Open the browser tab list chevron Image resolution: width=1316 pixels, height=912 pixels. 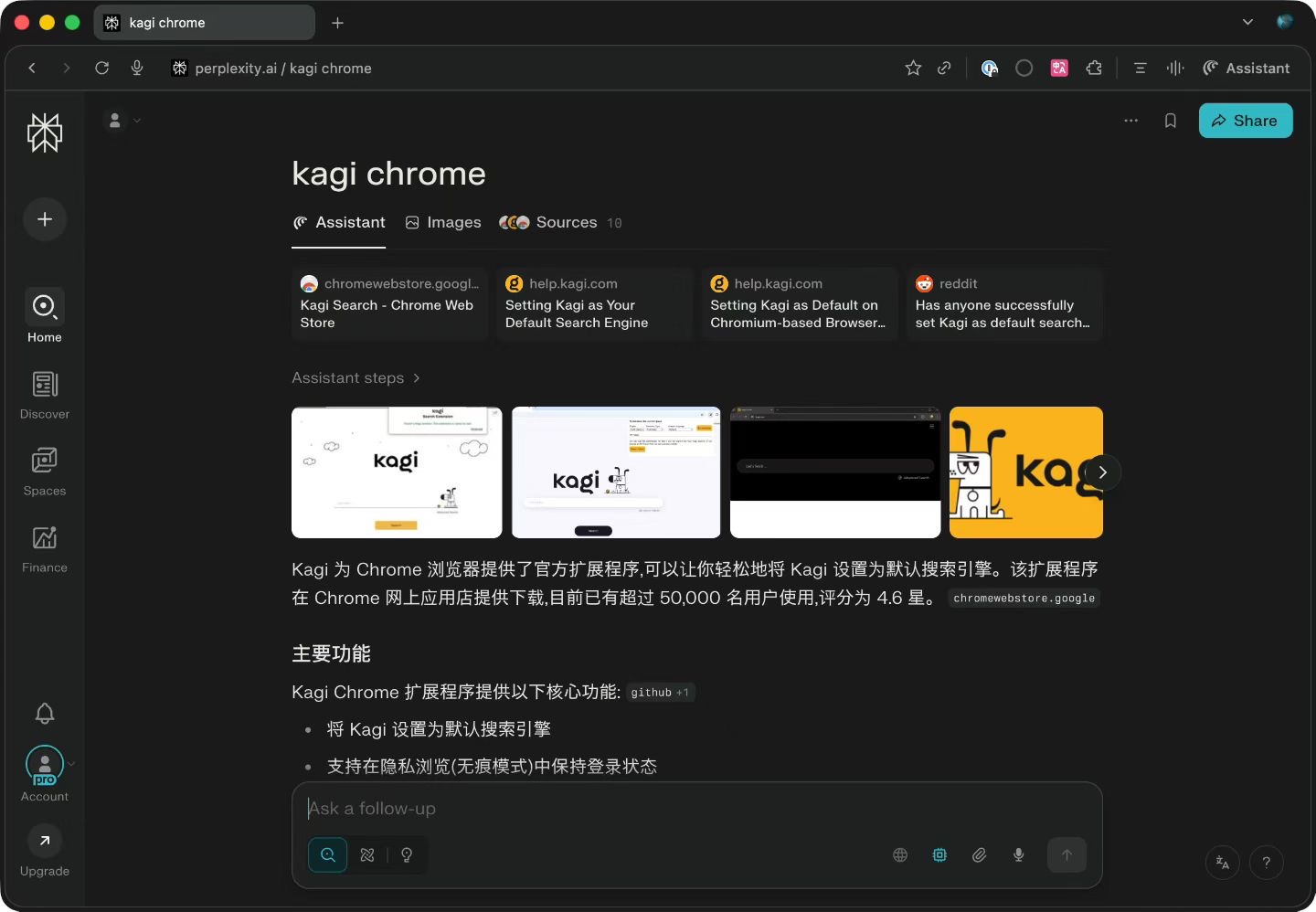(x=1247, y=22)
